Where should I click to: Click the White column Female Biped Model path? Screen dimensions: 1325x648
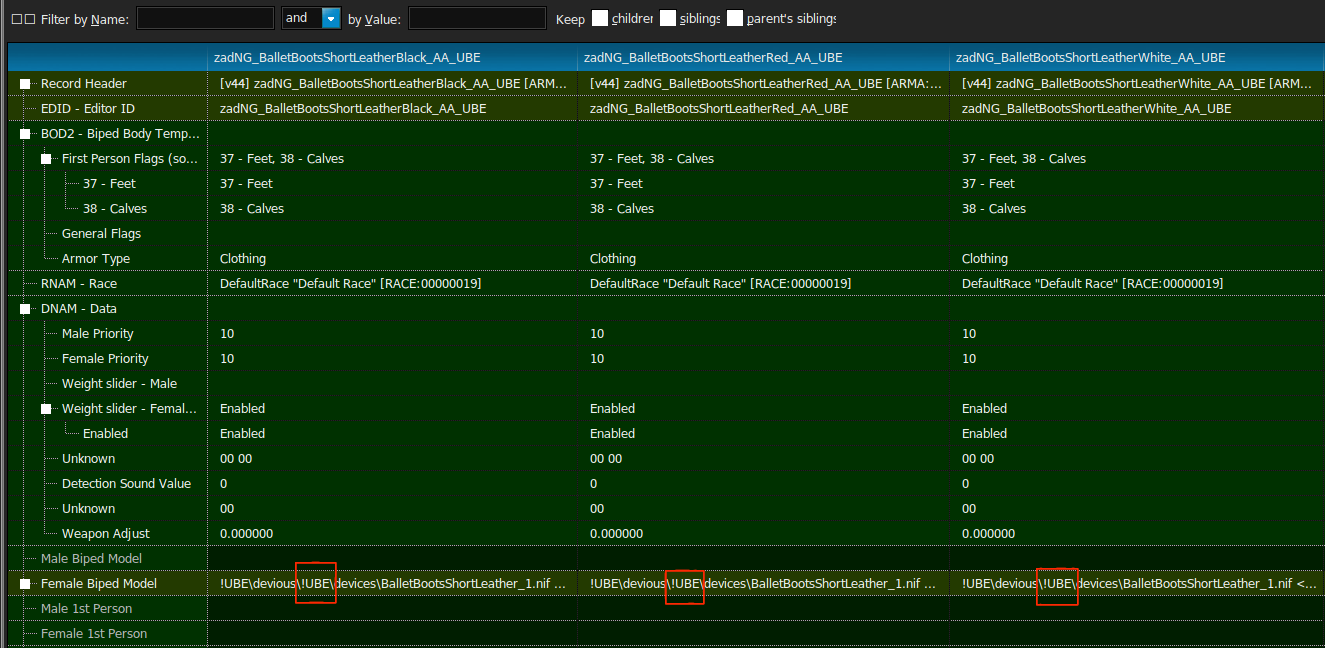[x=1139, y=584]
